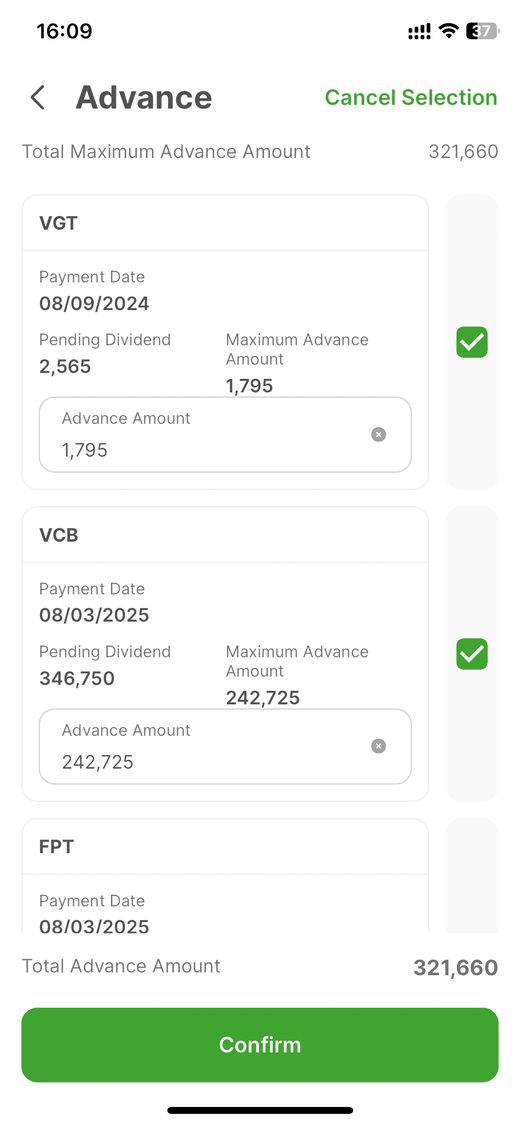Screen dimensions: 520x1125
Task: Confirm the advance request
Action: coord(260,1045)
